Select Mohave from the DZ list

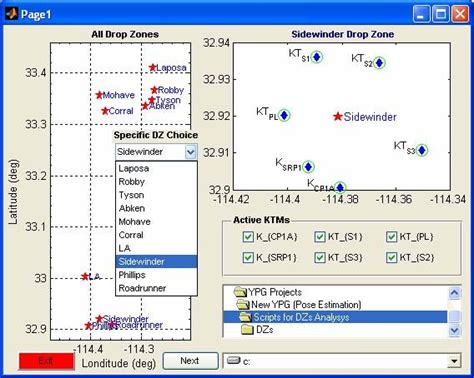click(156, 222)
